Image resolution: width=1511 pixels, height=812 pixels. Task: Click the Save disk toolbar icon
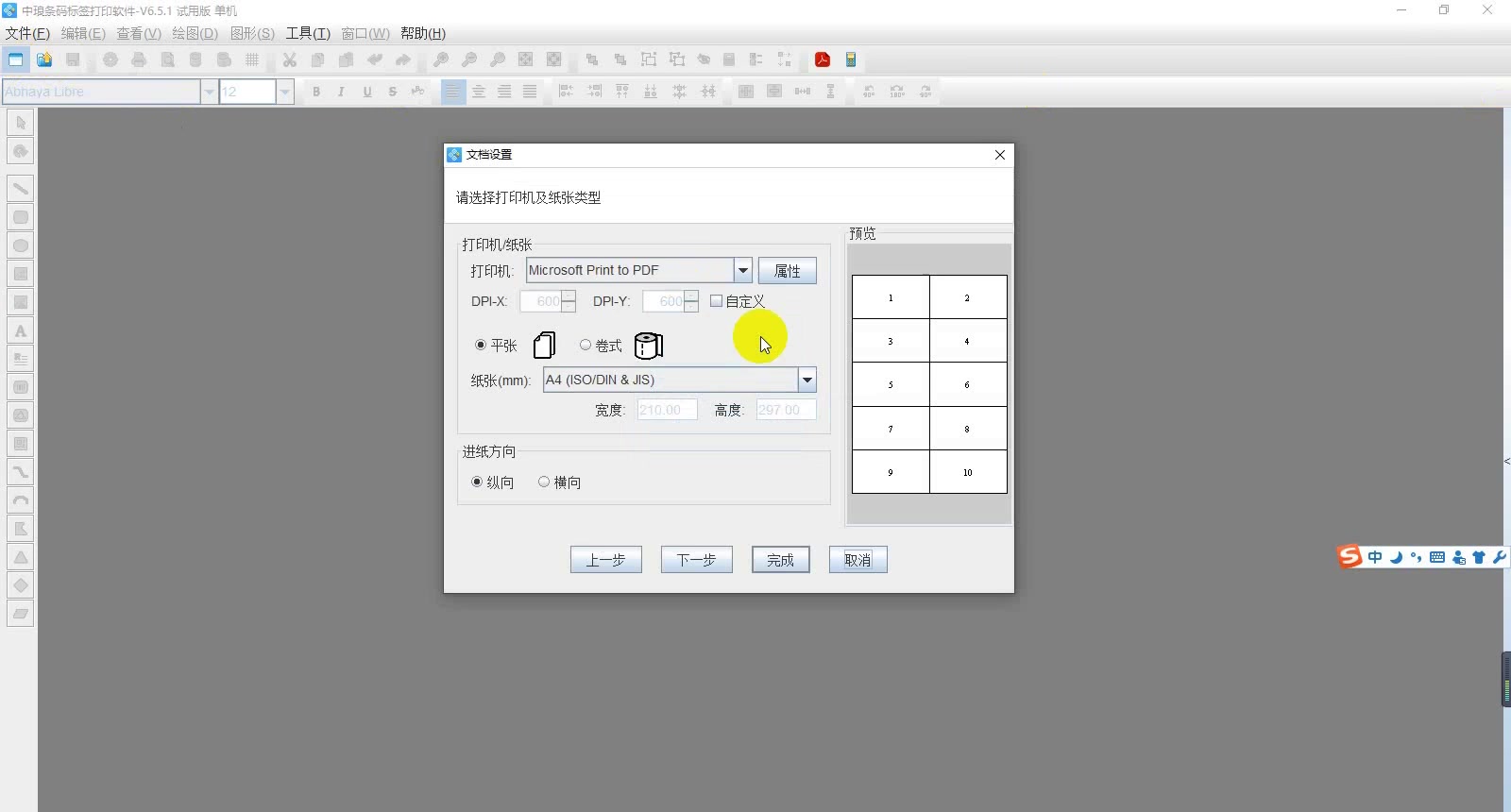(x=73, y=59)
